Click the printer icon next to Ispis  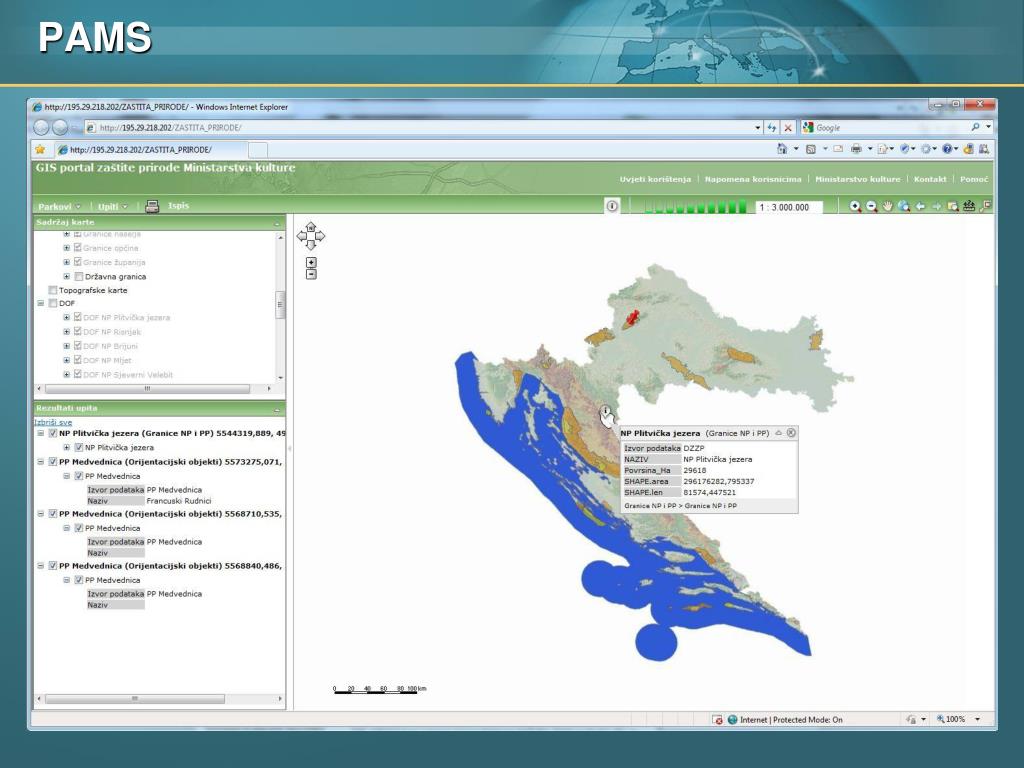pos(152,206)
